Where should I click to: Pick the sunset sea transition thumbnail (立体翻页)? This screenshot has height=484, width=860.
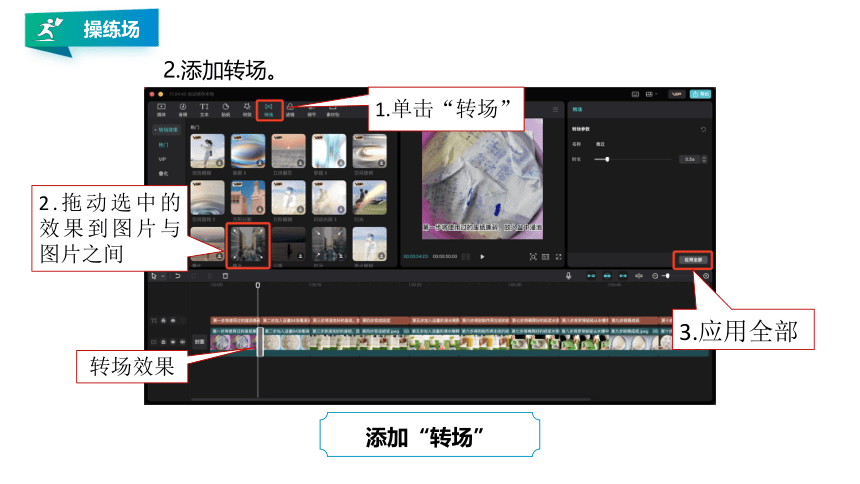point(288,151)
